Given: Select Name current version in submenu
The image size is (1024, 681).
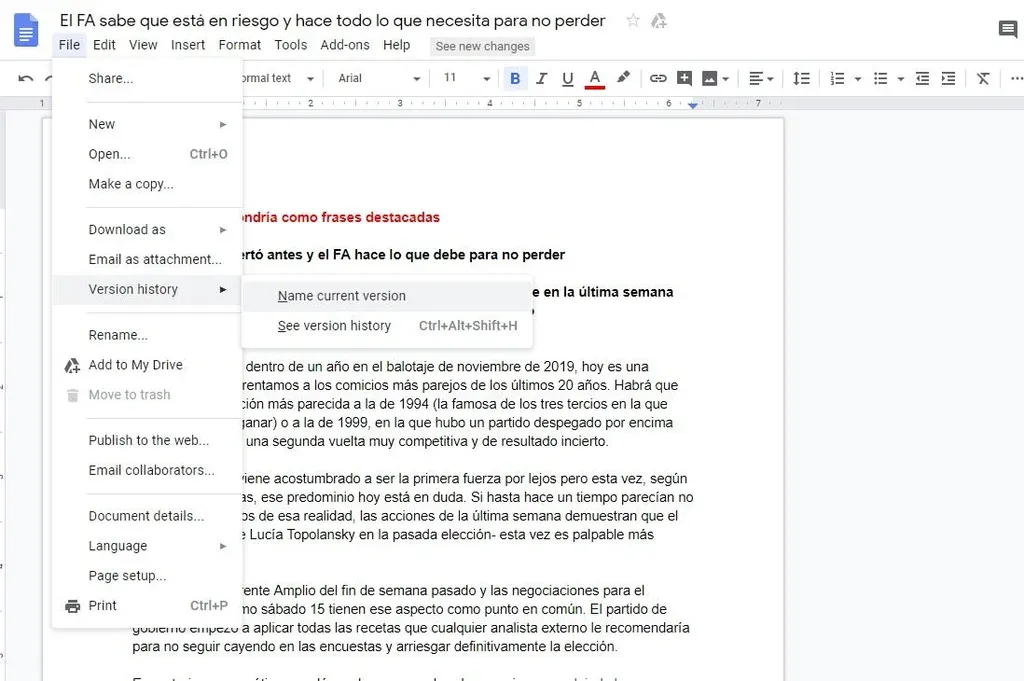Looking at the screenshot, I should (x=342, y=296).
